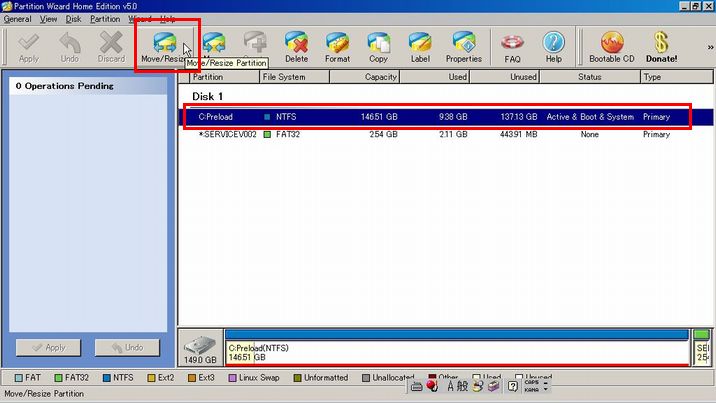Open the Disk menu

point(73,19)
